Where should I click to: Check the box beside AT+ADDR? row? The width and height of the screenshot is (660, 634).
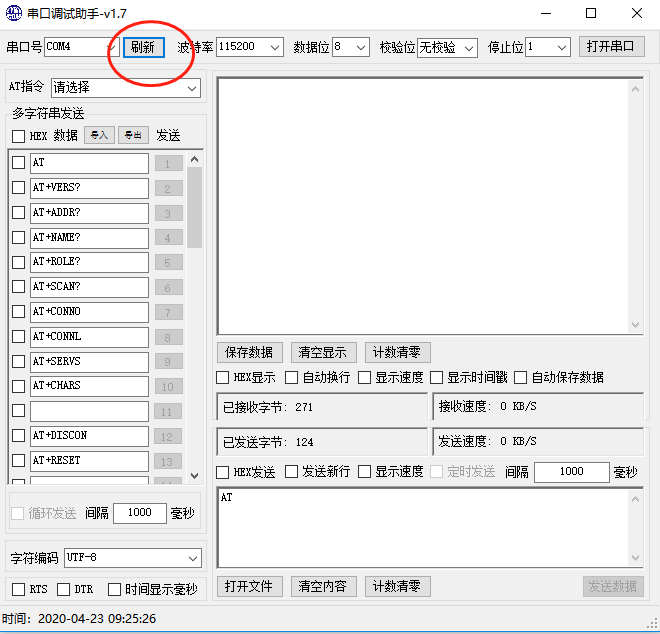[x=19, y=213]
